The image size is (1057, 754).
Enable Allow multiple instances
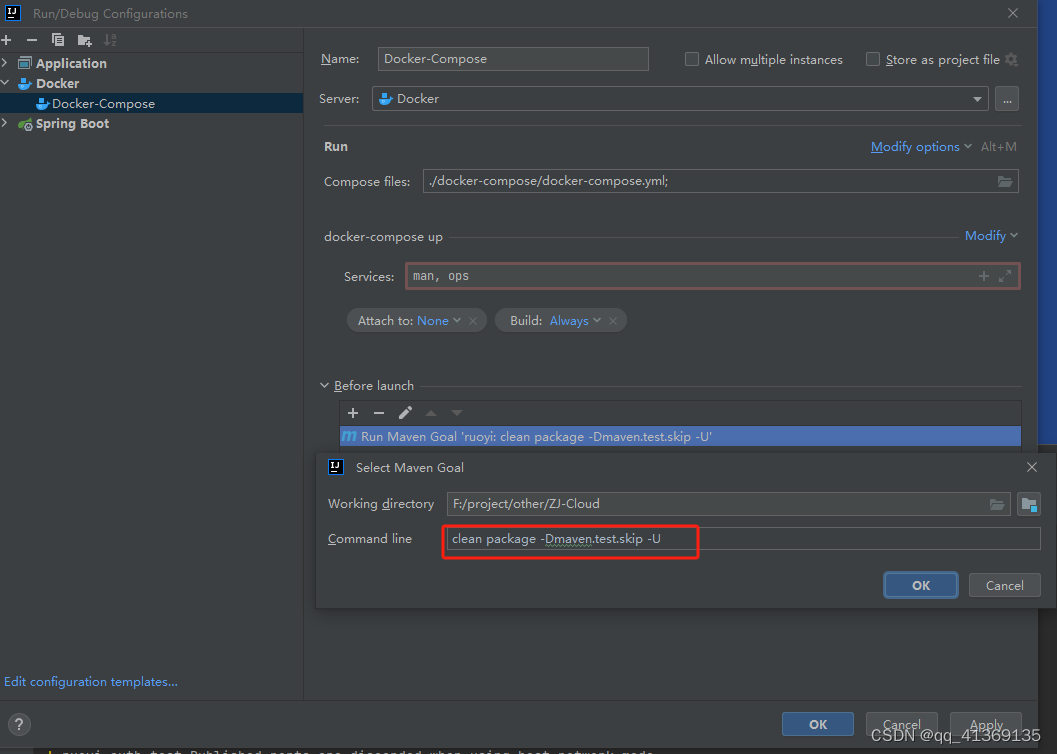click(x=691, y=59)
